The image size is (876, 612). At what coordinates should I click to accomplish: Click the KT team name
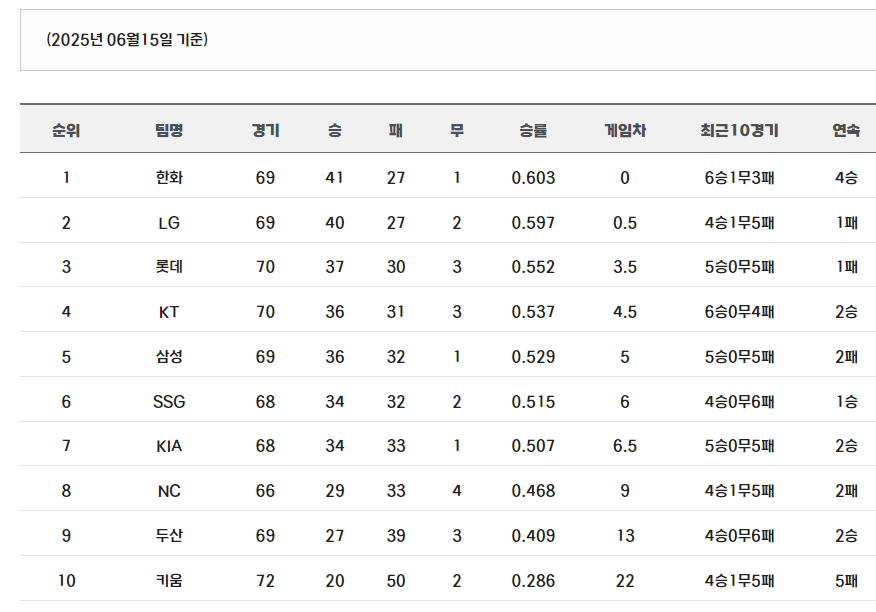tap(169, 312)
